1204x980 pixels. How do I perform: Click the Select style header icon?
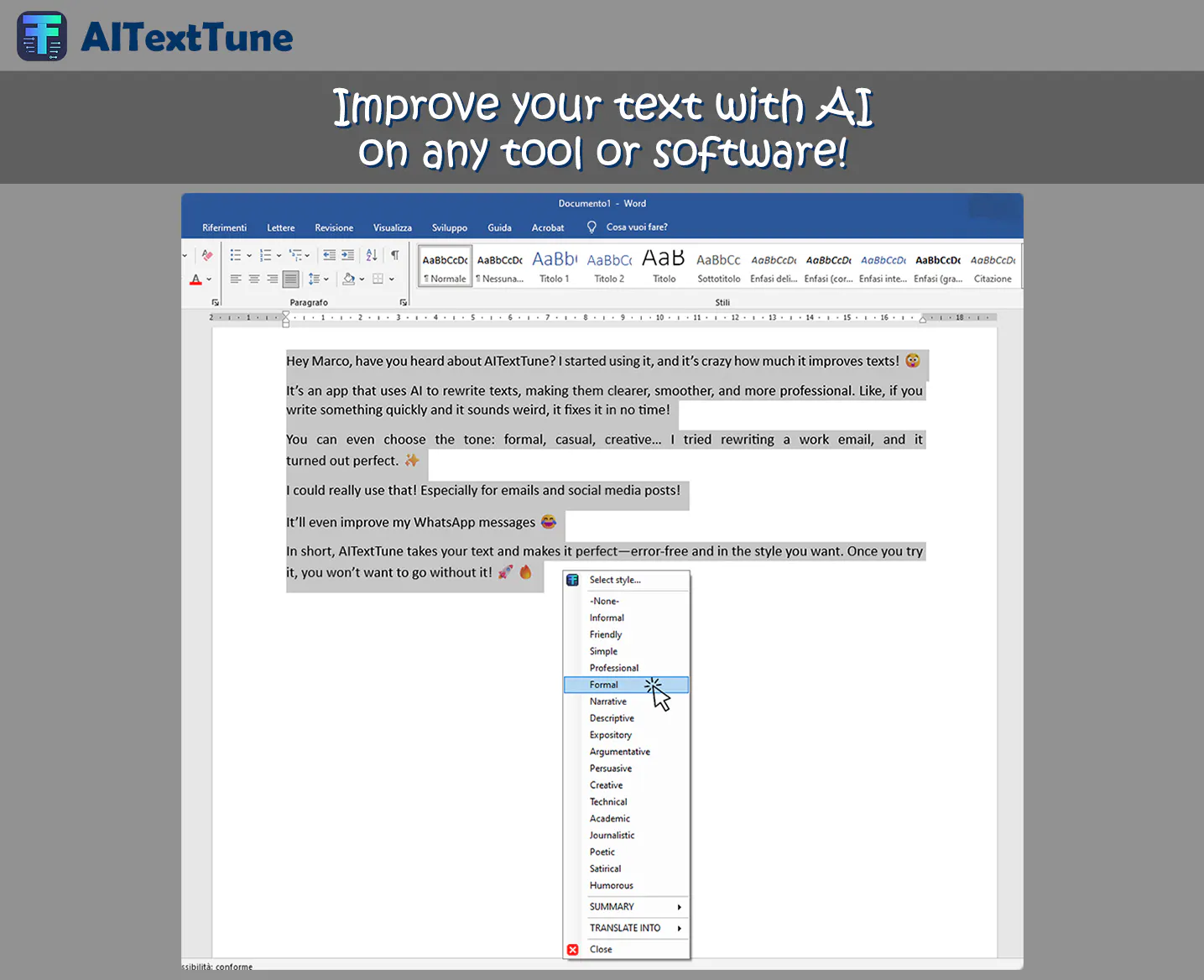pos(573,580)
